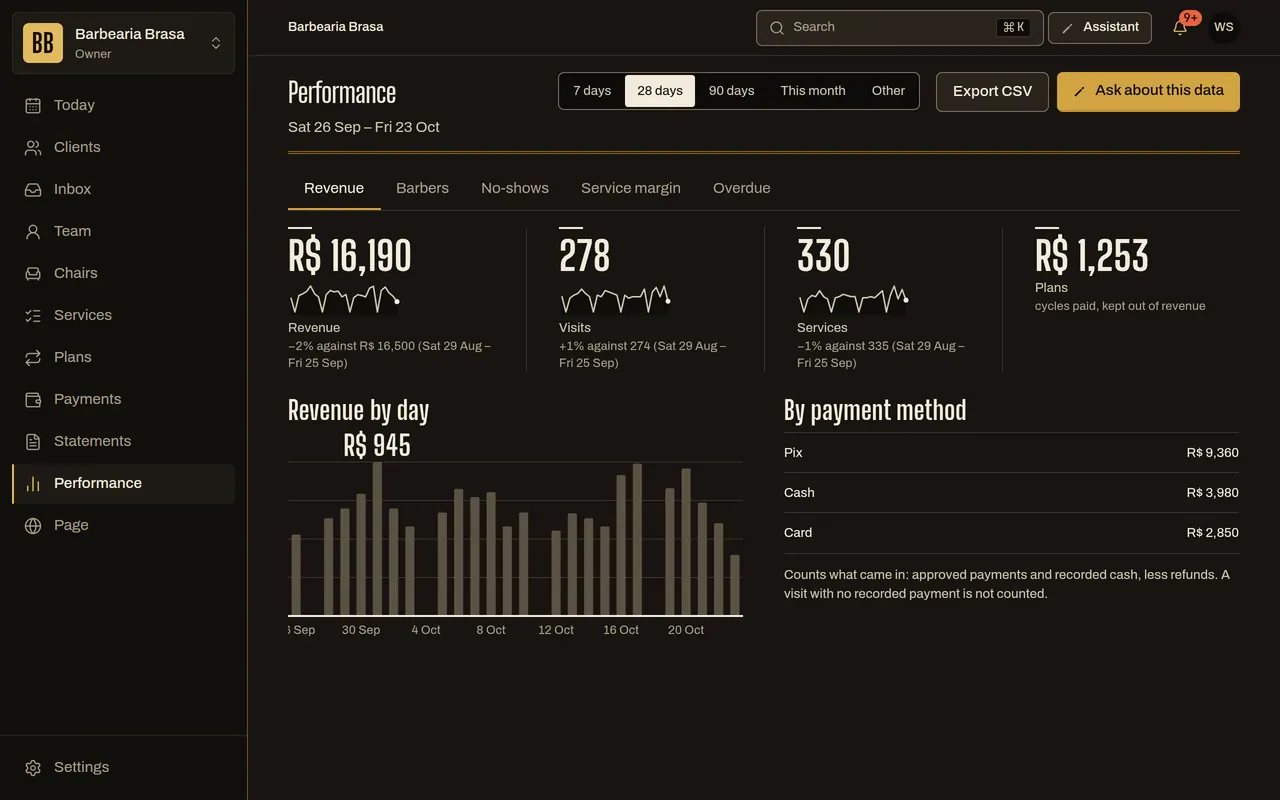
Task: Click the WS user avatar
Action: (1224, 27)
